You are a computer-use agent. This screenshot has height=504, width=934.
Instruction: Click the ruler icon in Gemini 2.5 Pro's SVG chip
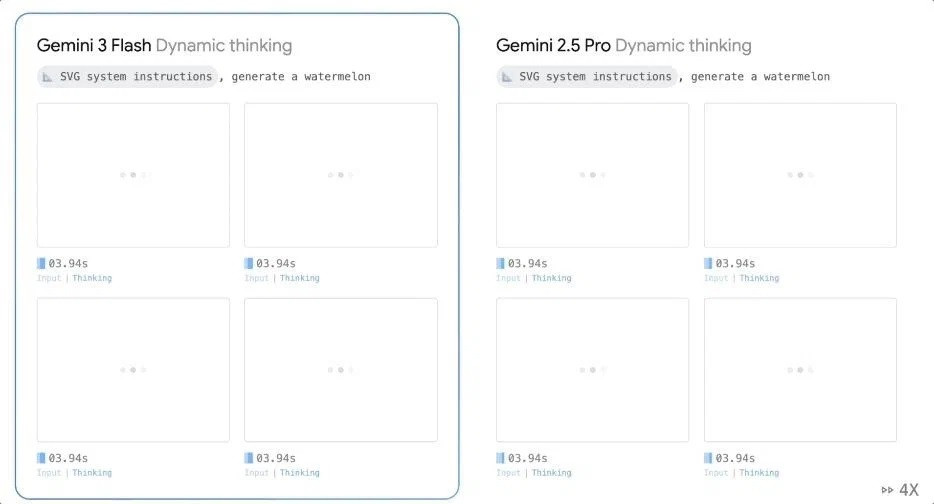click(x=508, y=77)
